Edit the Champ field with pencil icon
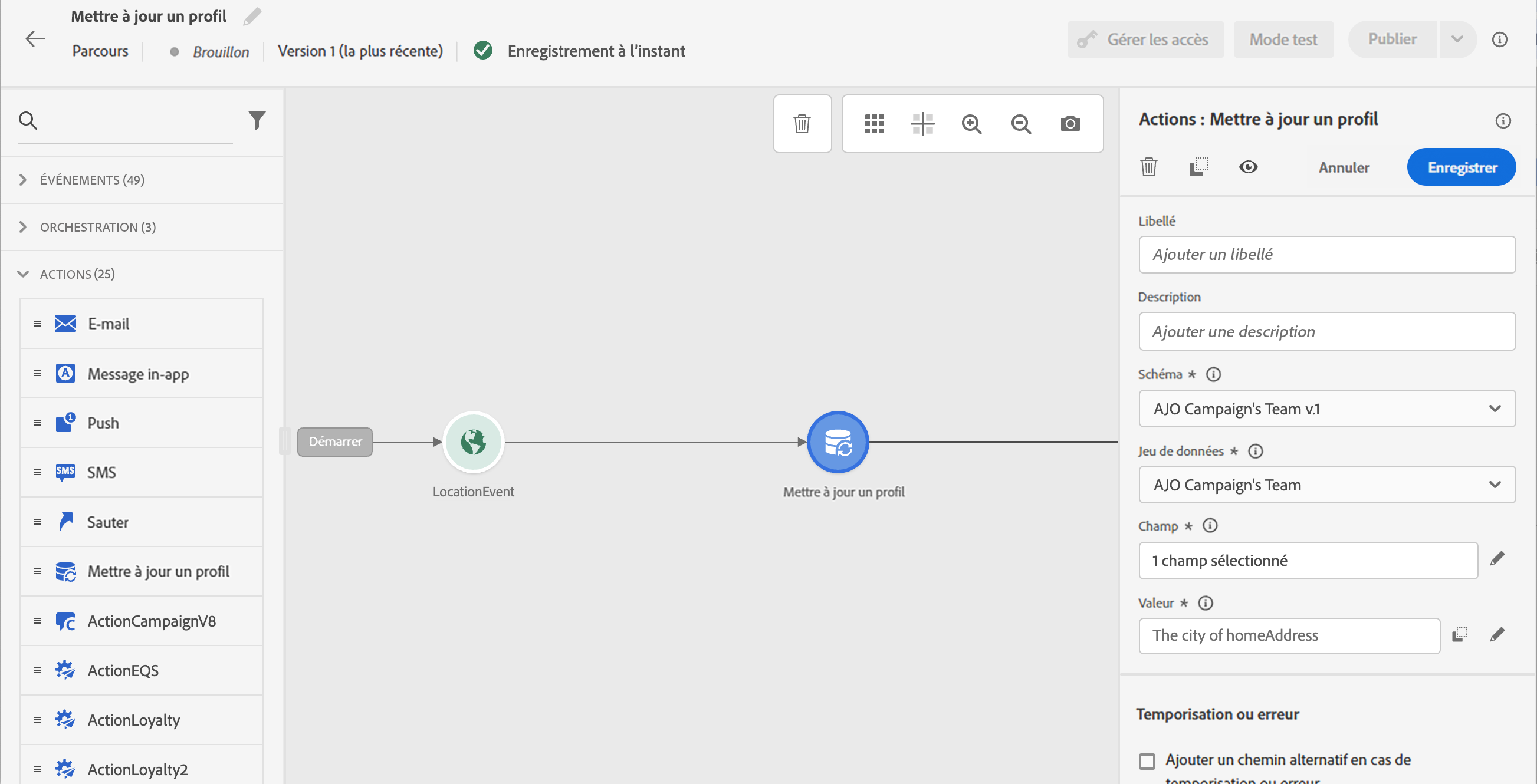This screenshot has width=1537, height=784. (x=1497, y=559)
